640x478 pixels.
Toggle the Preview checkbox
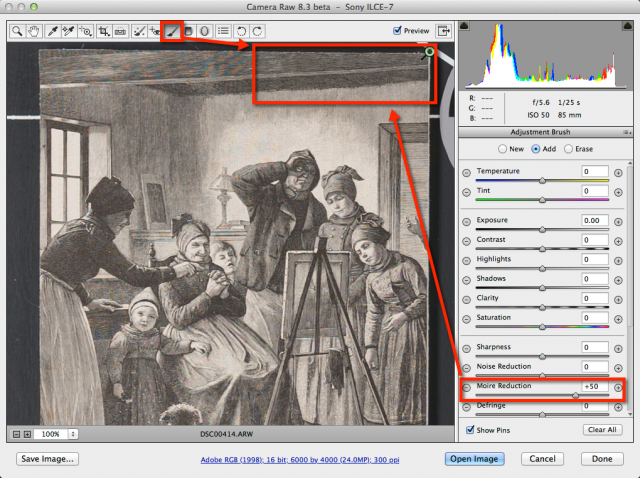(x=397, y=31)
